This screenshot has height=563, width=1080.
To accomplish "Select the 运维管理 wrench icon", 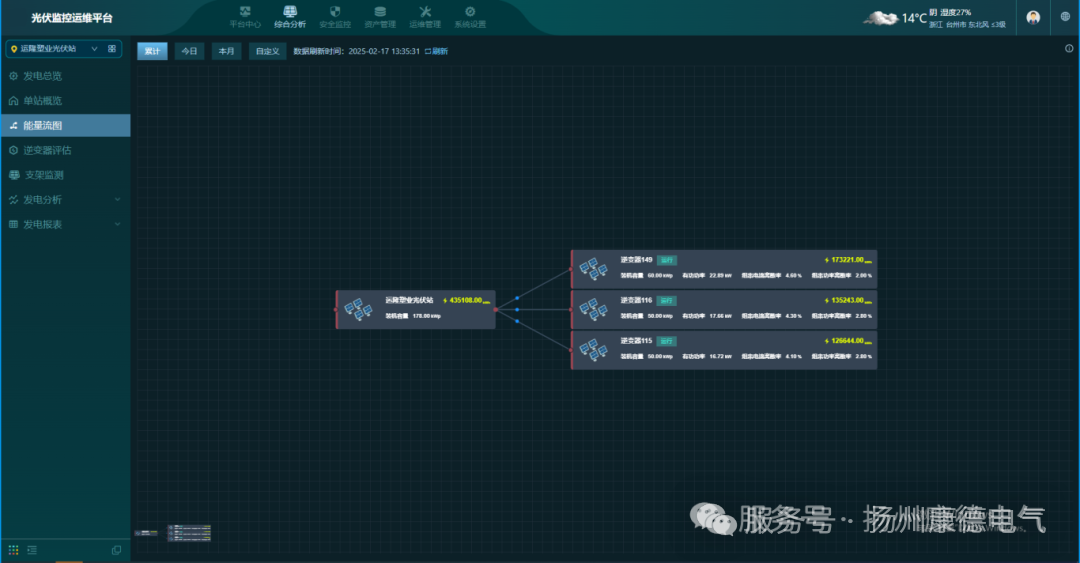I will coord(425,16).
